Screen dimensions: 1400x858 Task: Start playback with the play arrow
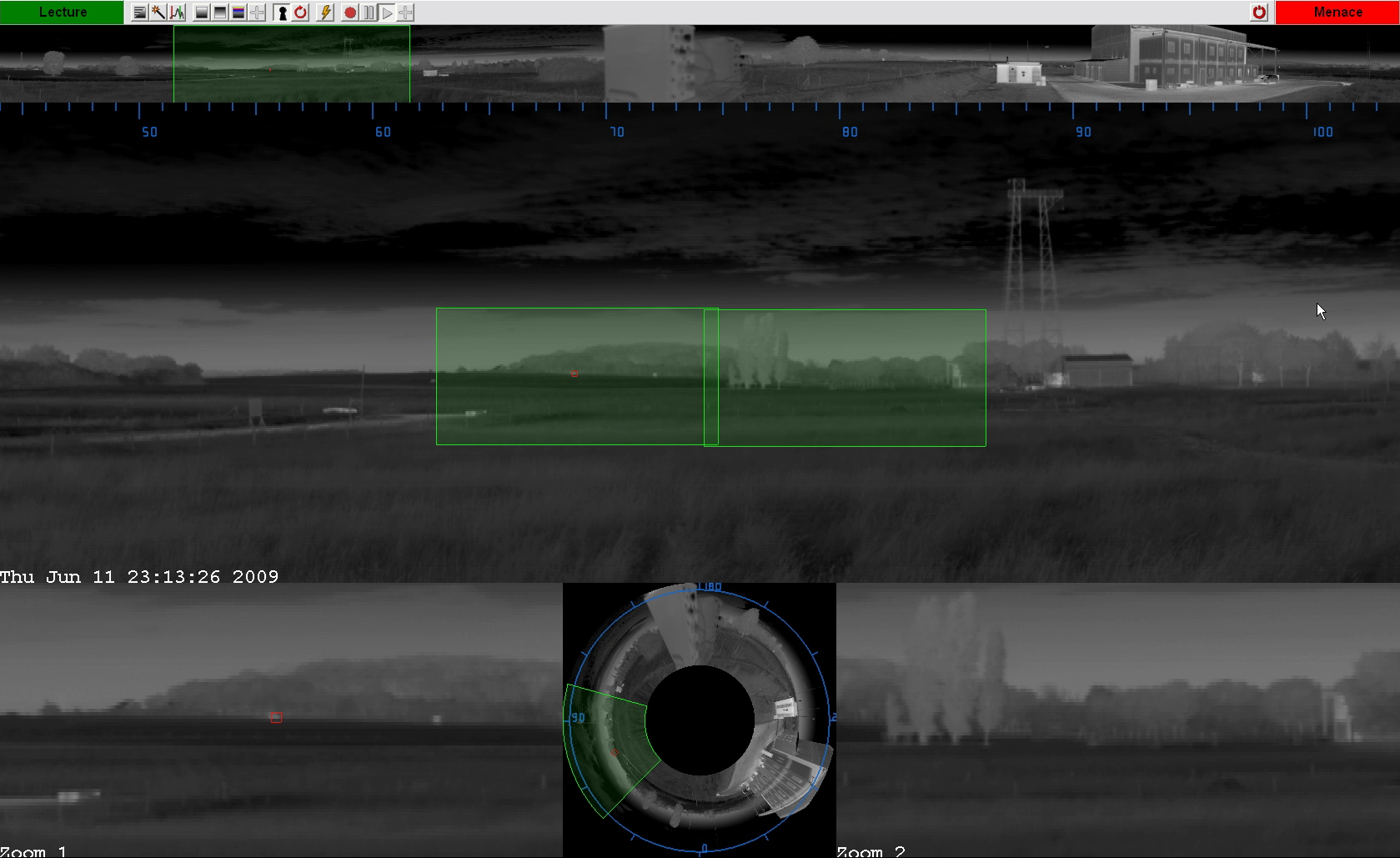[x=387, y=12]
